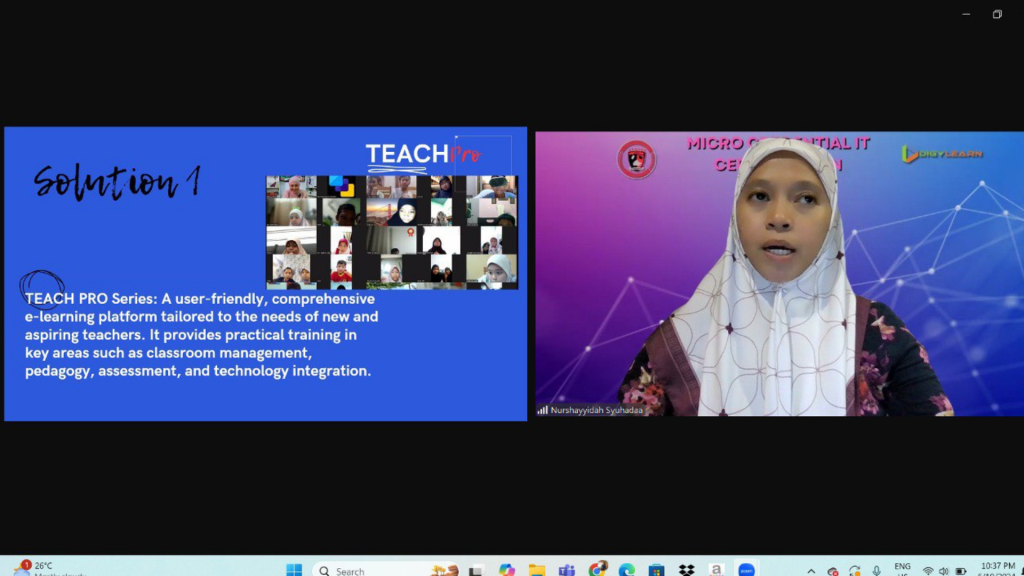Open Microsoft Copilot from taskbar
Viewport: 1024px width, 576px height.
[507, 570]
